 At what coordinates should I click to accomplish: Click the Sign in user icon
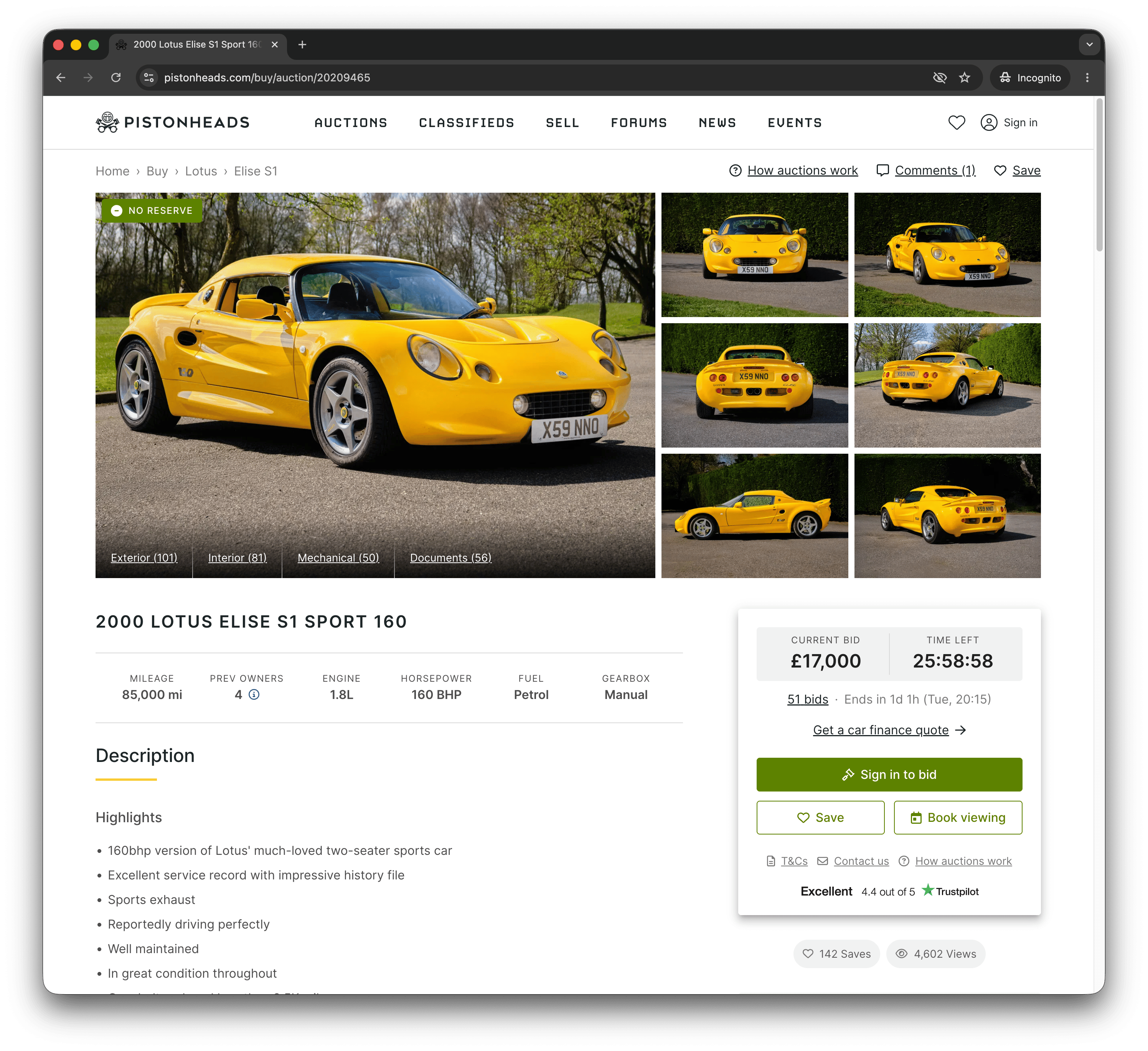pos(988,122)
